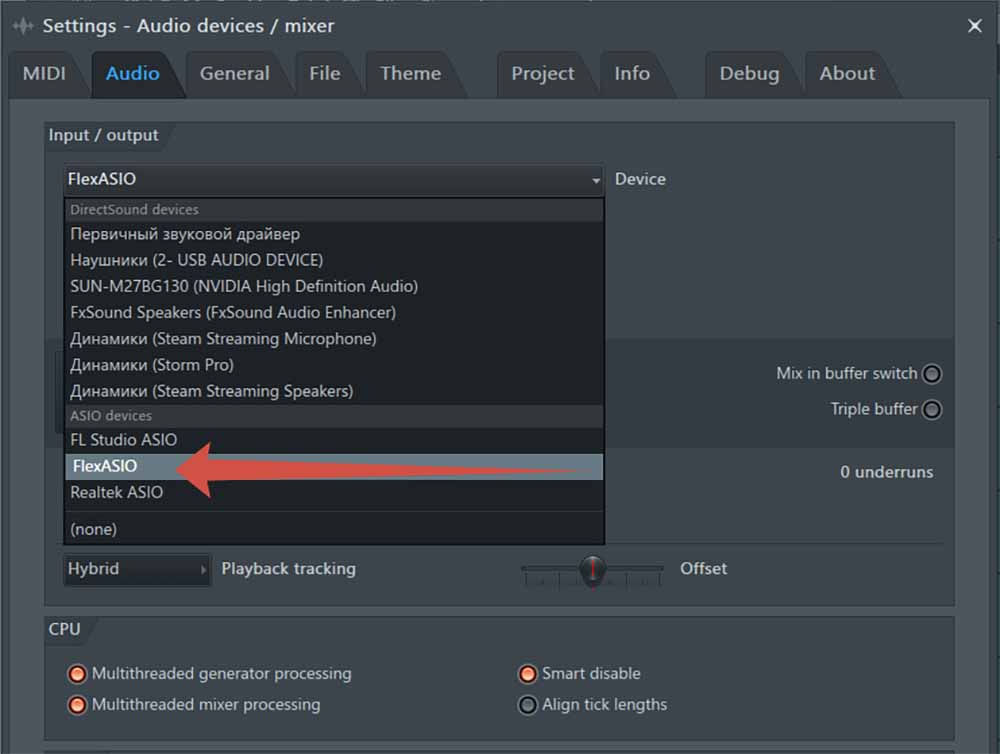Expand the Hybrid playback tracking dropdown

(x=137, y=569)
